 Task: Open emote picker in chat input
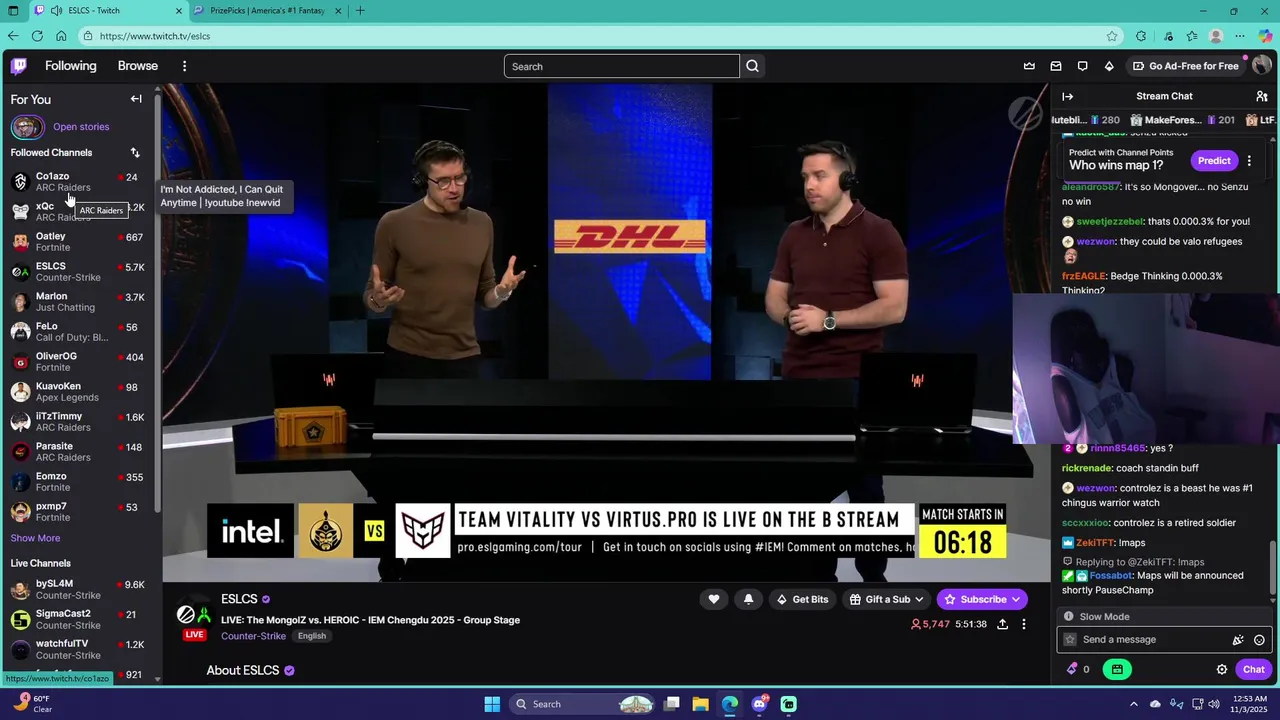(1259, 640)
